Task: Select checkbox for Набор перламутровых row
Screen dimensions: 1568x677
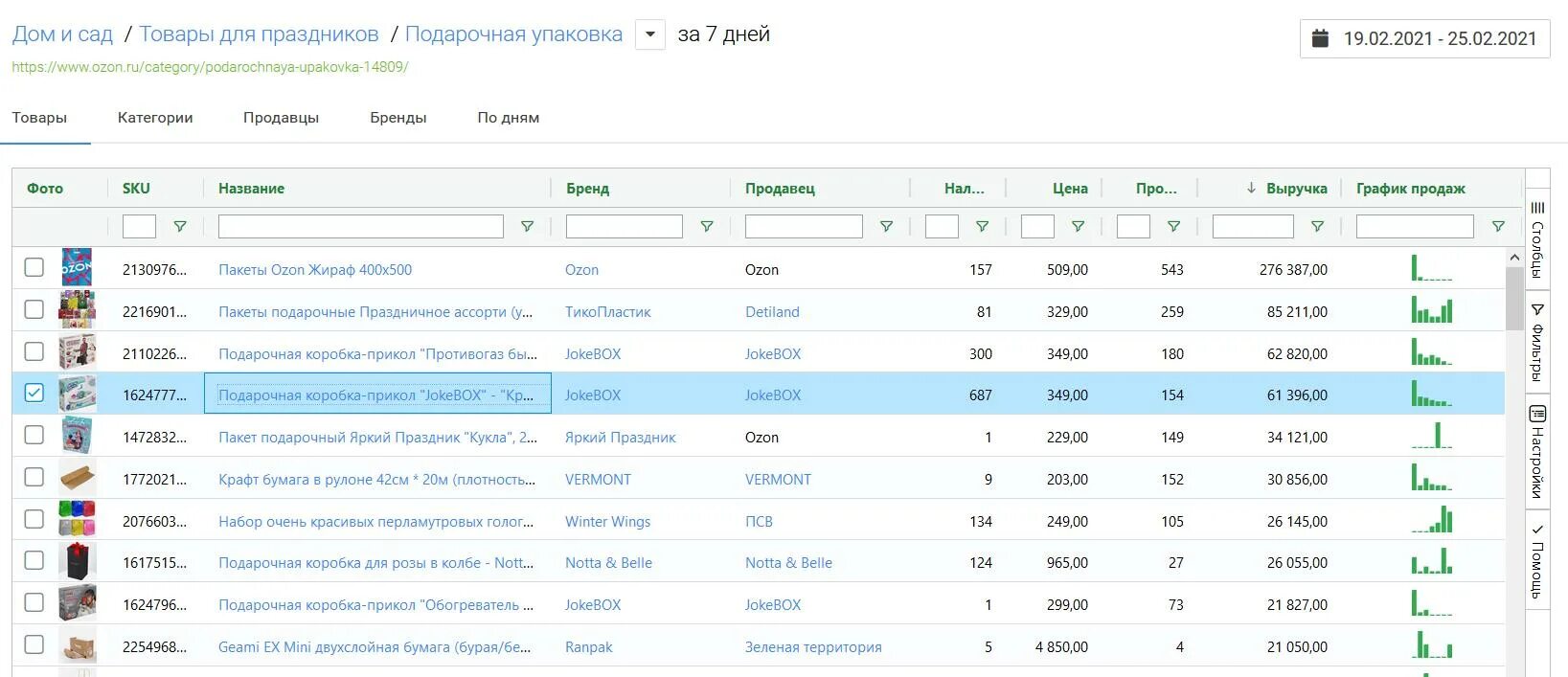Action: (x=34, y=519)
